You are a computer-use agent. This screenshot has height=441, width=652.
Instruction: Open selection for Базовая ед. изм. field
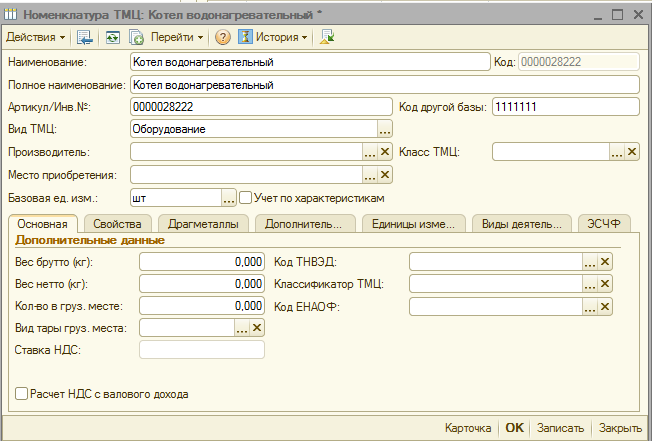[228, 198]
